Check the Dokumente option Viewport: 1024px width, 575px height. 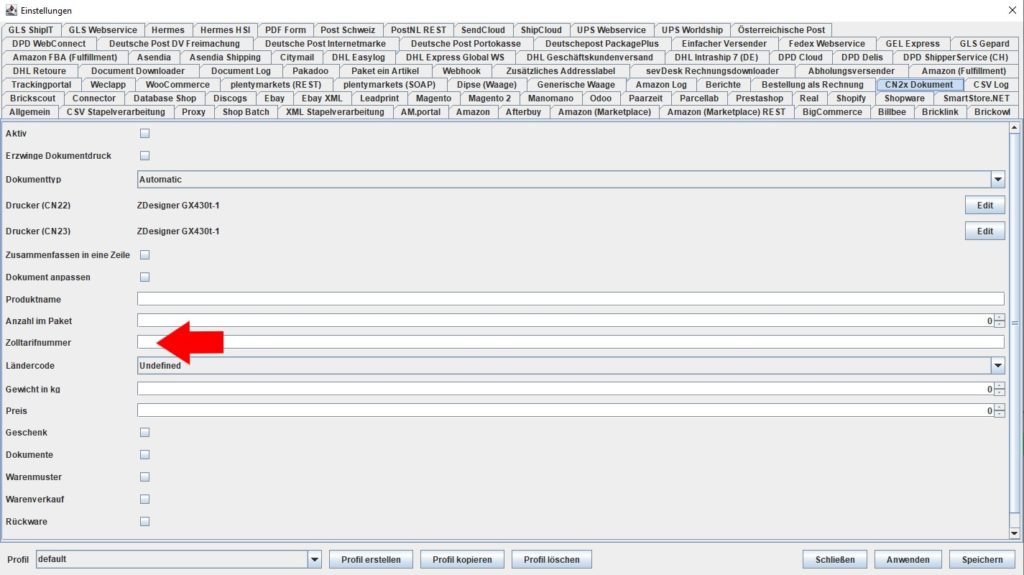click(x=145, y=455)
